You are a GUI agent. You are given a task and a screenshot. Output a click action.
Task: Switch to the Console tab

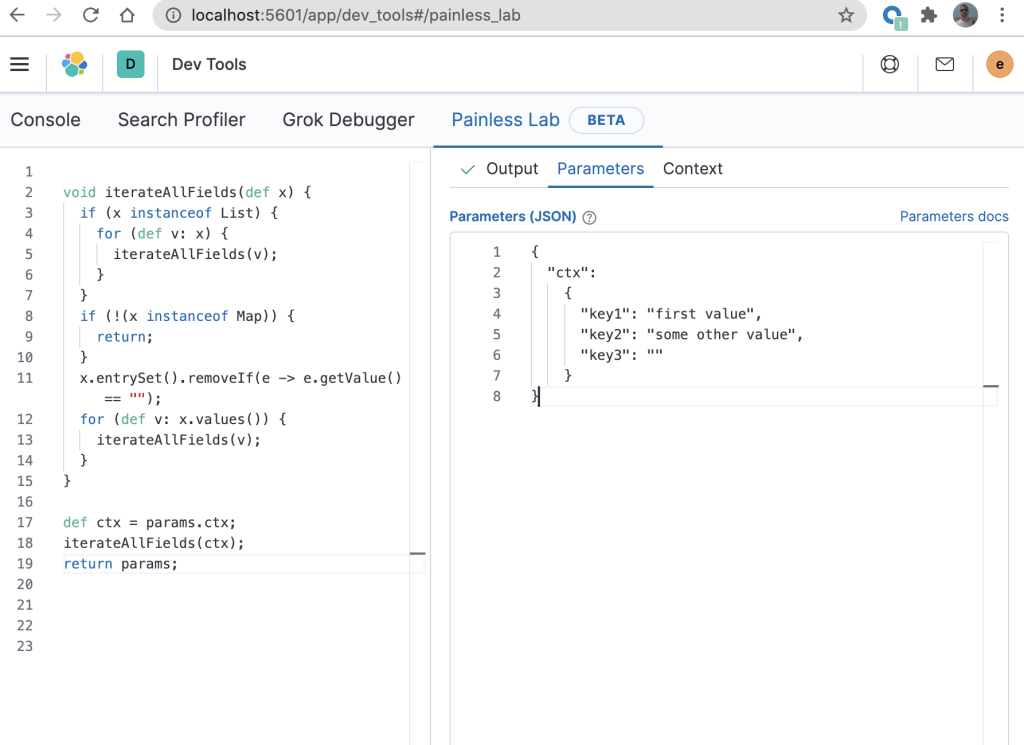coord(45,120)
